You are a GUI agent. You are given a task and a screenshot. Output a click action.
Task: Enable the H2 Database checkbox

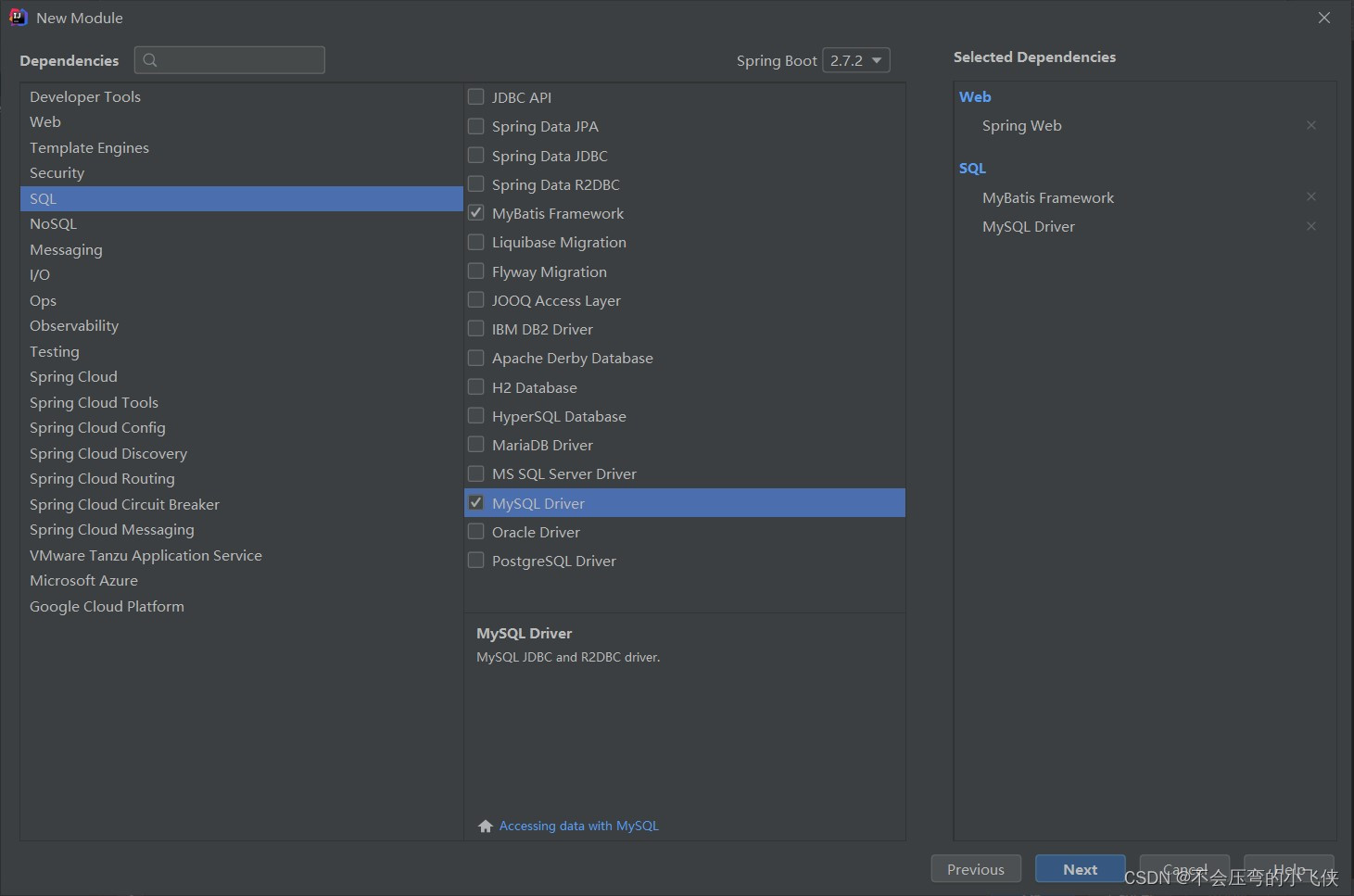[x=475, y=386]
